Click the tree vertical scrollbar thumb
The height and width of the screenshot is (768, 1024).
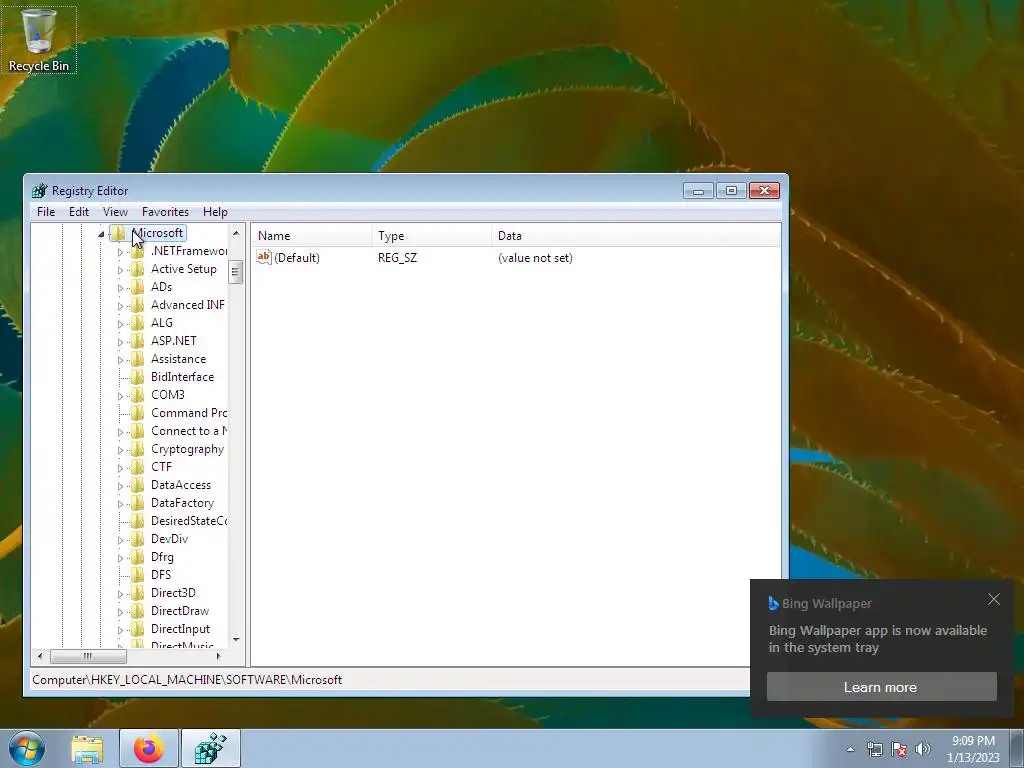(x=236, y=272)
